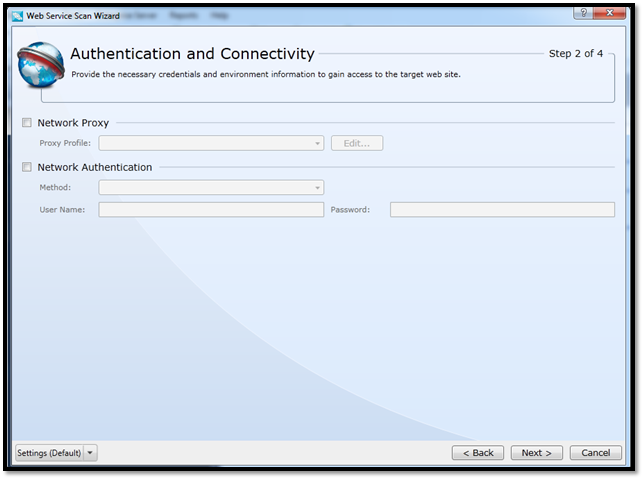Click the Password input field
The height and width of the screenshot is (480, 644).
502,210
